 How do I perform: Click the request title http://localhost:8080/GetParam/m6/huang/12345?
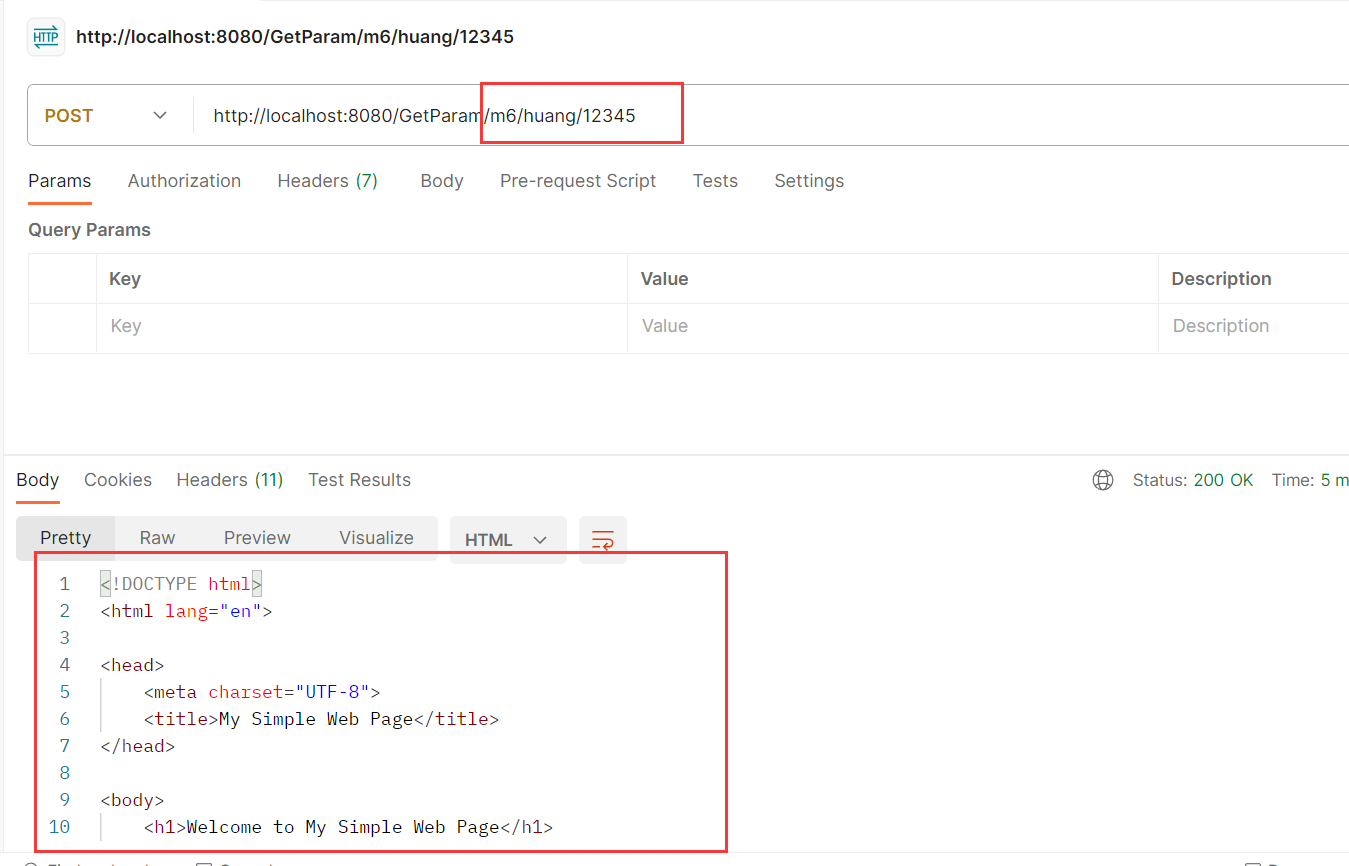coord(295,37)
